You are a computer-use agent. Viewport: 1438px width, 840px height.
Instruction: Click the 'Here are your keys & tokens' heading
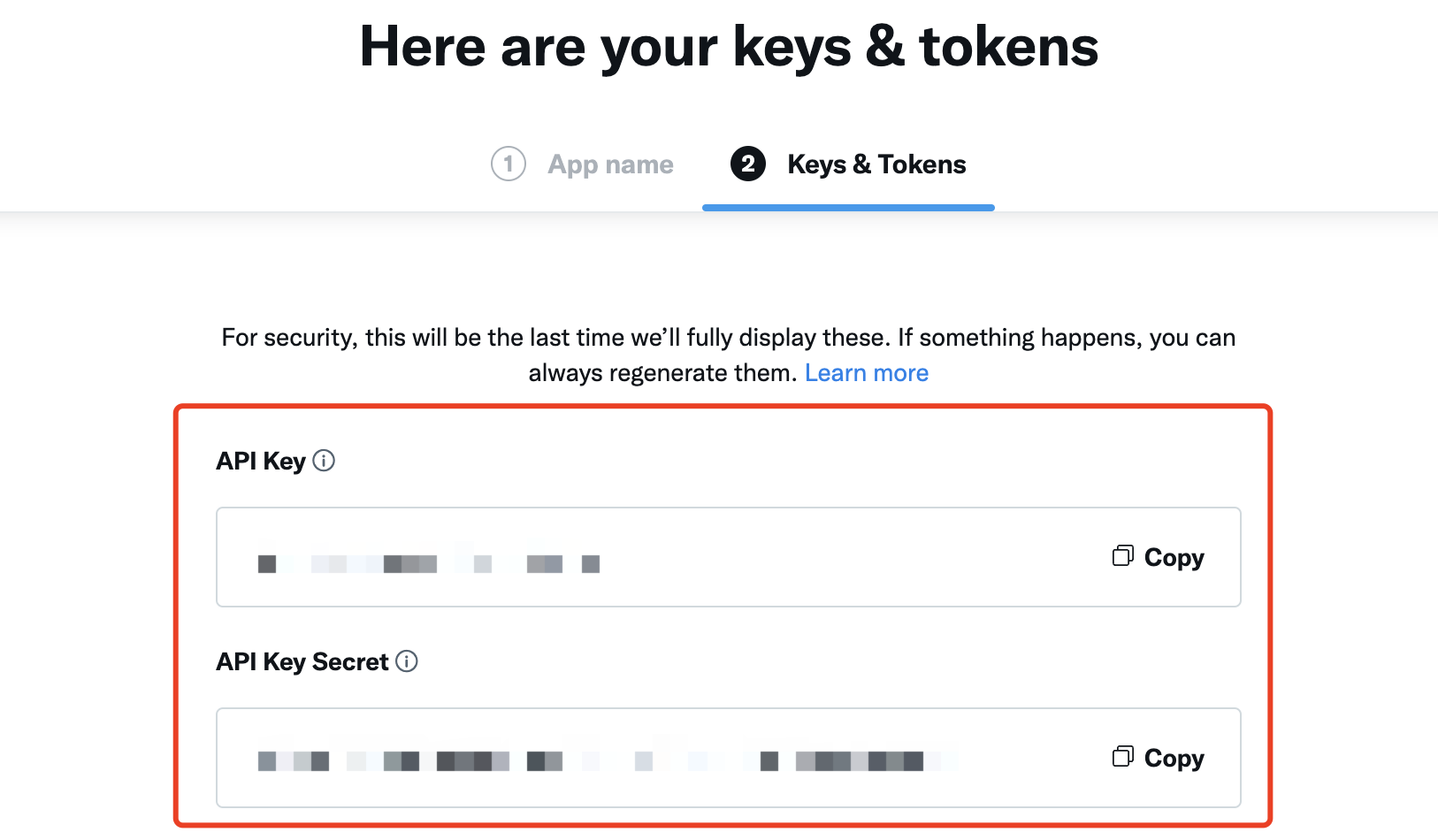click(x=729, y=47)
